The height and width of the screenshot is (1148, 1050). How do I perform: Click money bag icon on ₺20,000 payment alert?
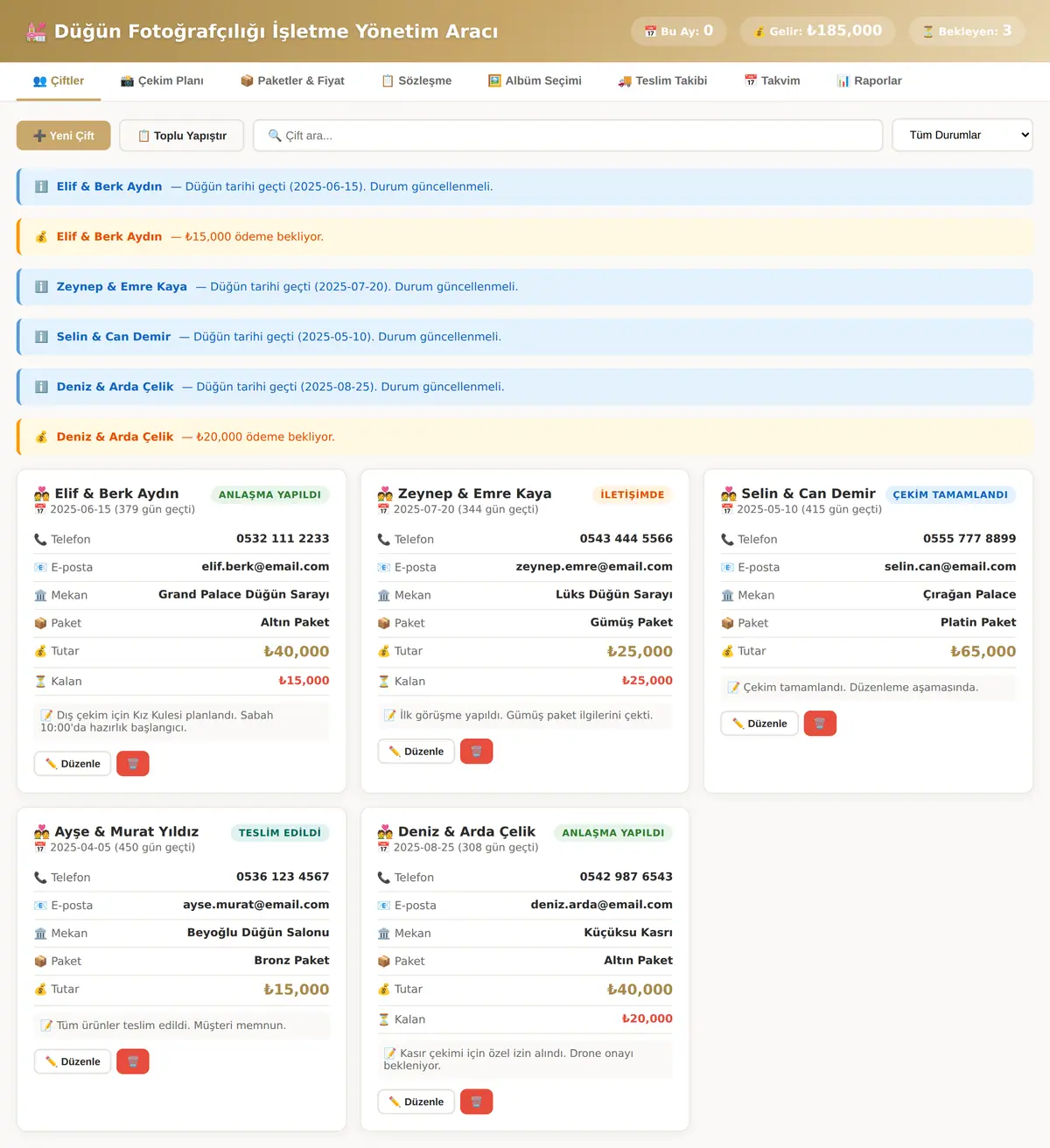tap(41, 437)
